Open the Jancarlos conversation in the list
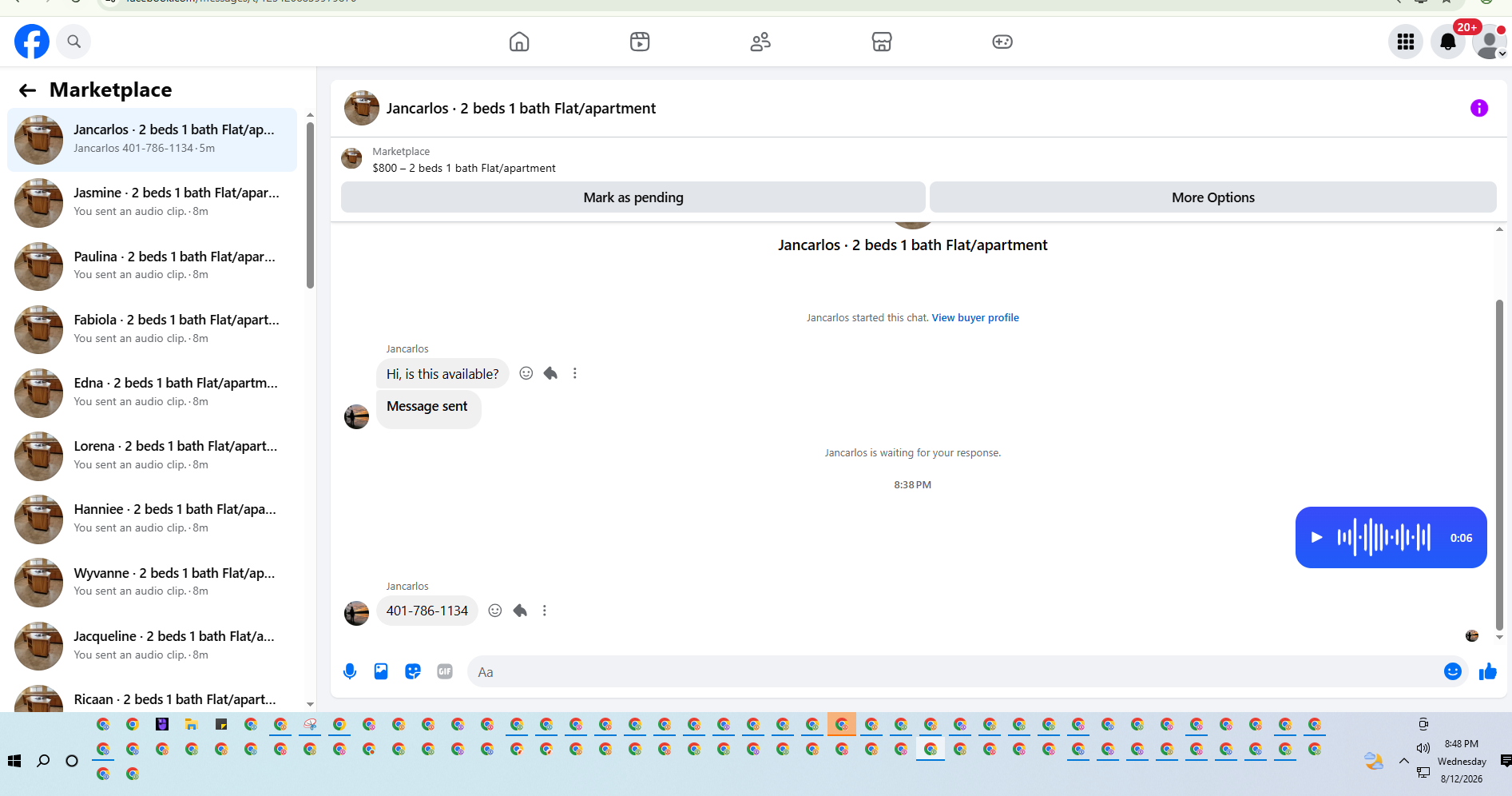The height and width of the screenshot is (796, 1512). (153, 140)
